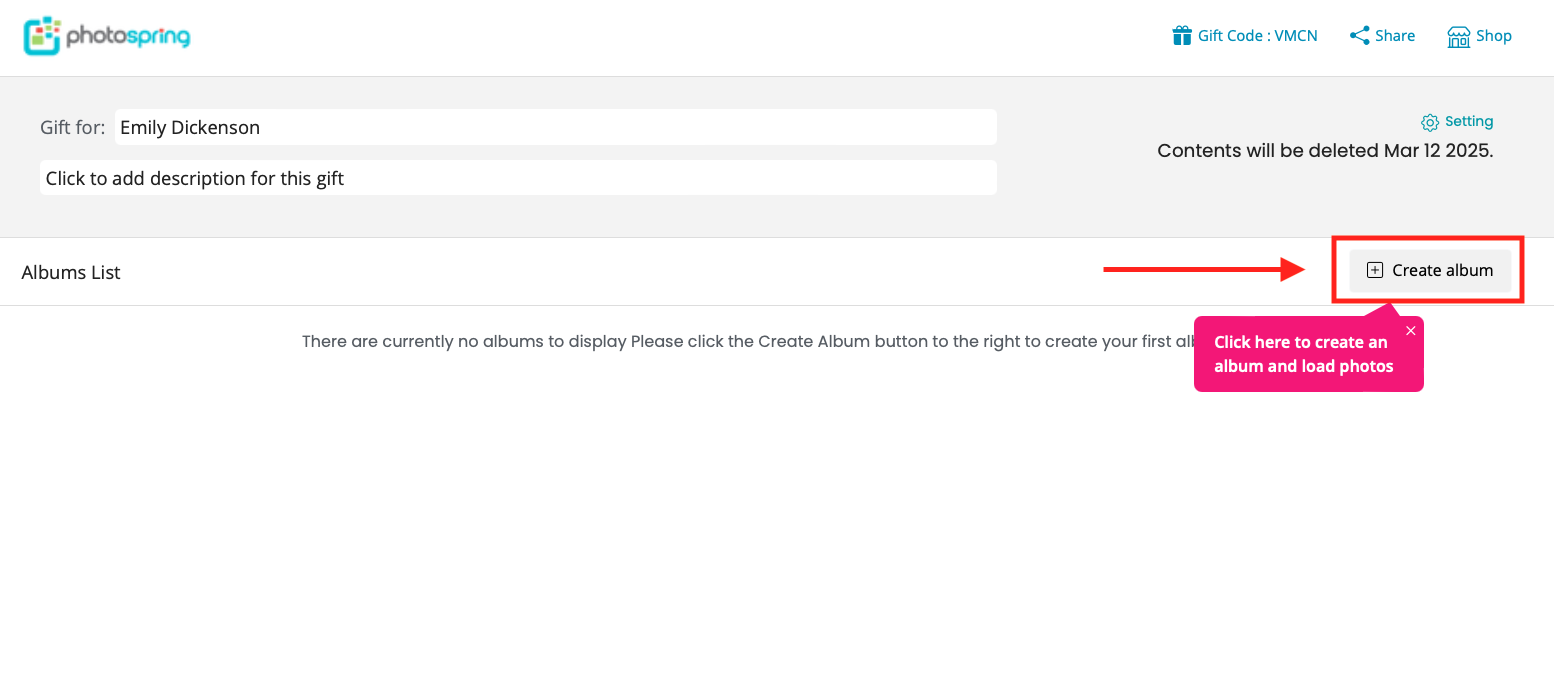Click the Setting gear icon
Screen dimensions: 1554x699
pos(1430,122)
